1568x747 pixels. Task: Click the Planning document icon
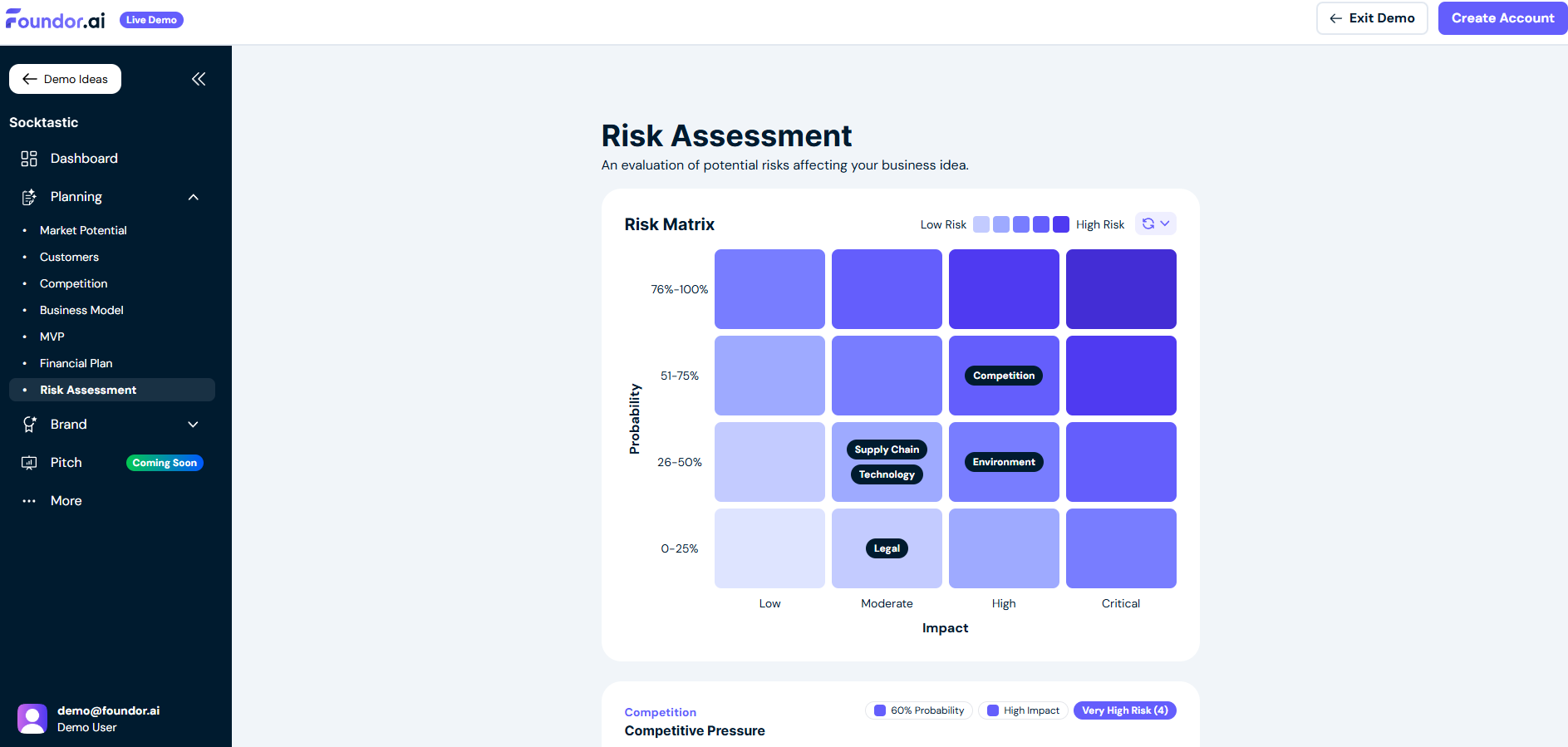(29, 197)
